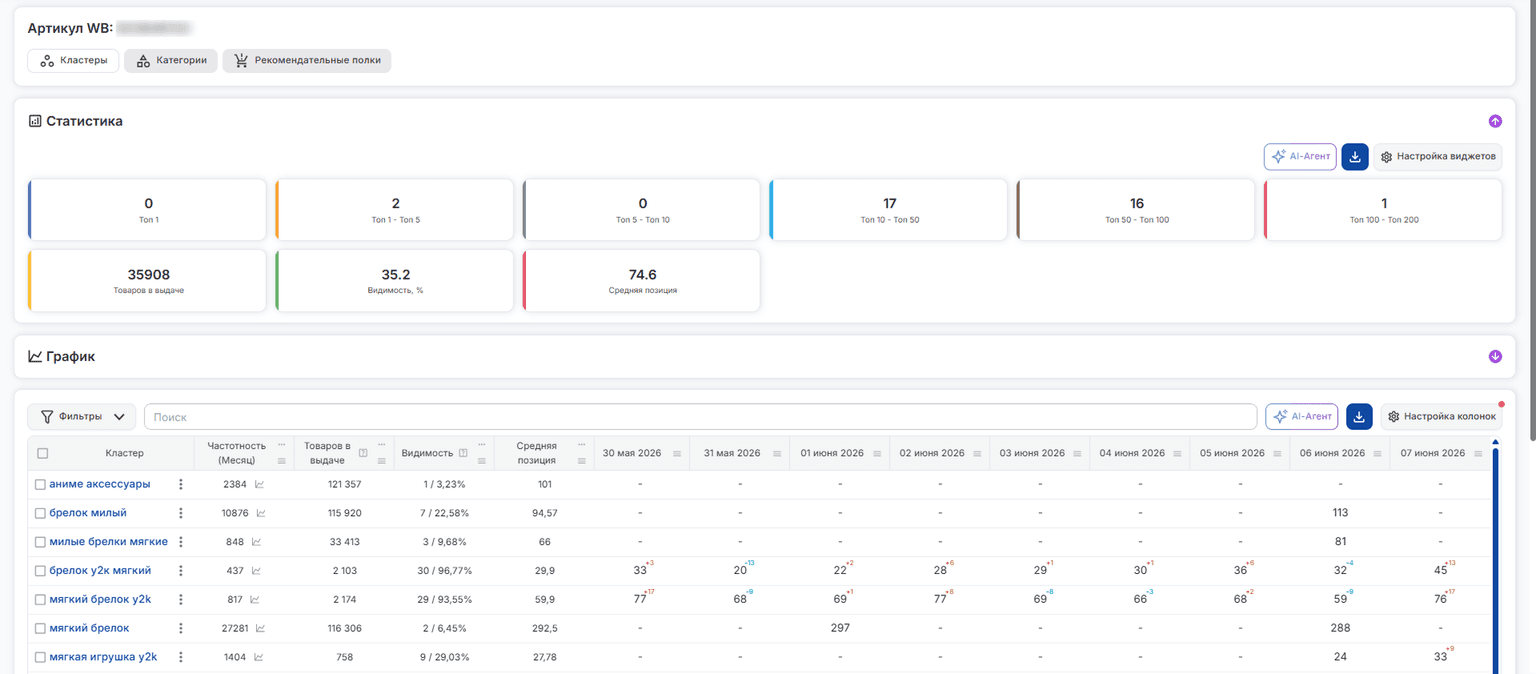Open the мягкий брелок y2k cluster link

pyautogui.click(x=100, y=599)
